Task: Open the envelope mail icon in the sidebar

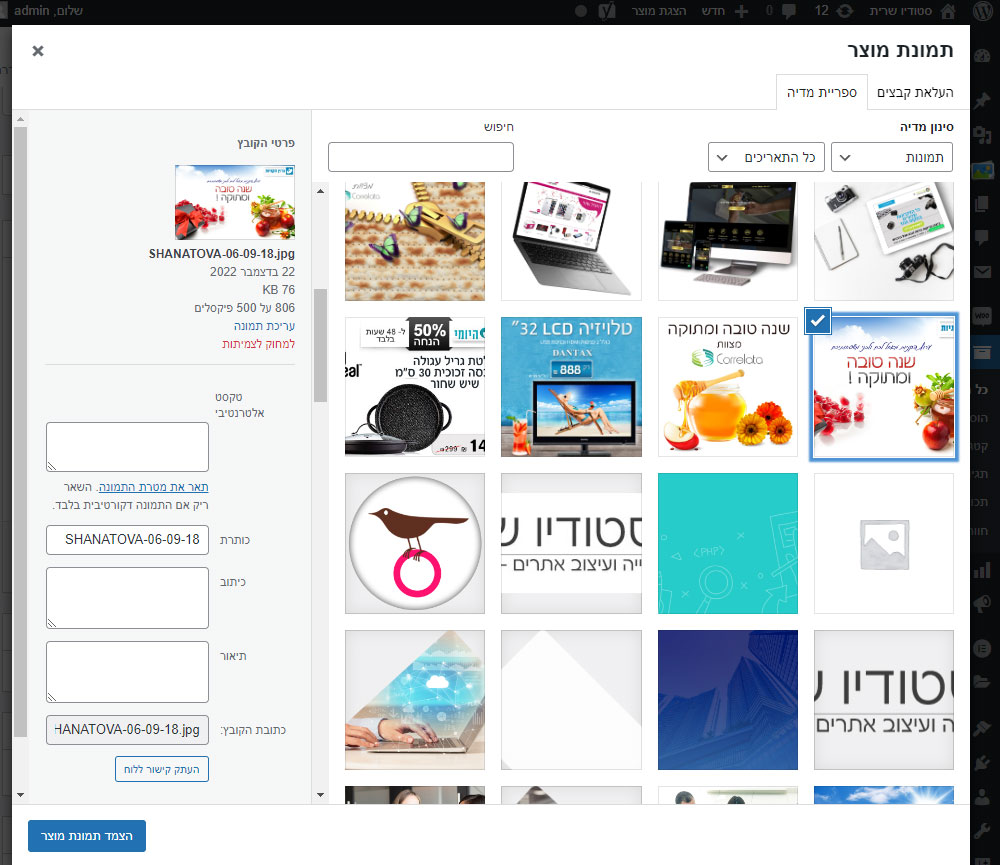Action: coord(982,272)
